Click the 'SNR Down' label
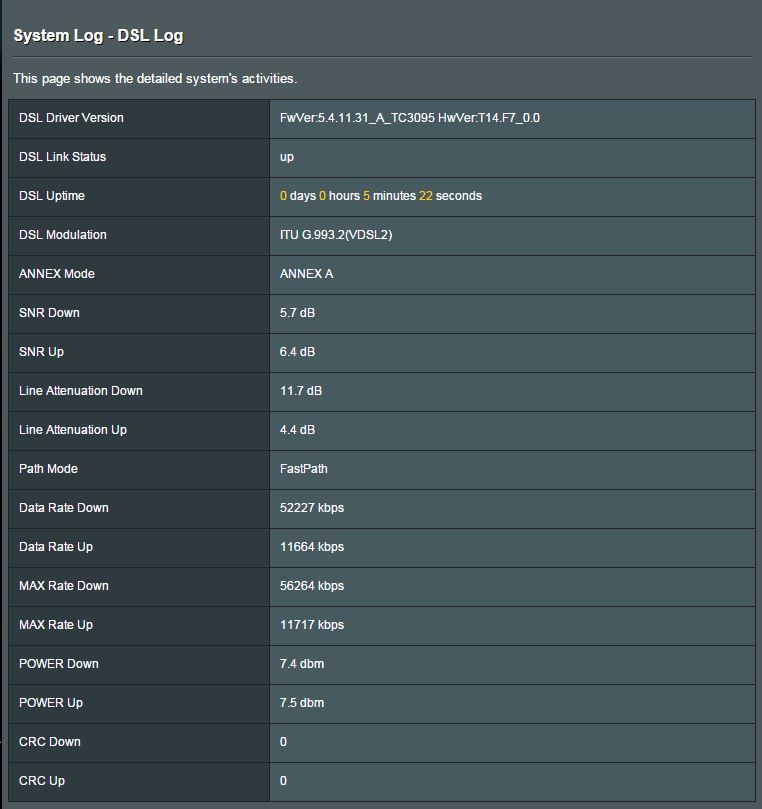The height and width of the screenshot is (809, 762). (x=50, y=313)
